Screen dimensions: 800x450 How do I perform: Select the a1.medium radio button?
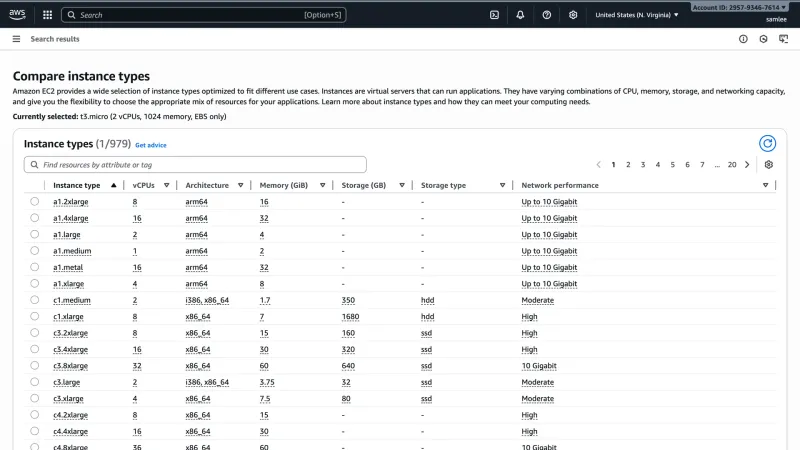pyautogui.click(x=34, y=251)
